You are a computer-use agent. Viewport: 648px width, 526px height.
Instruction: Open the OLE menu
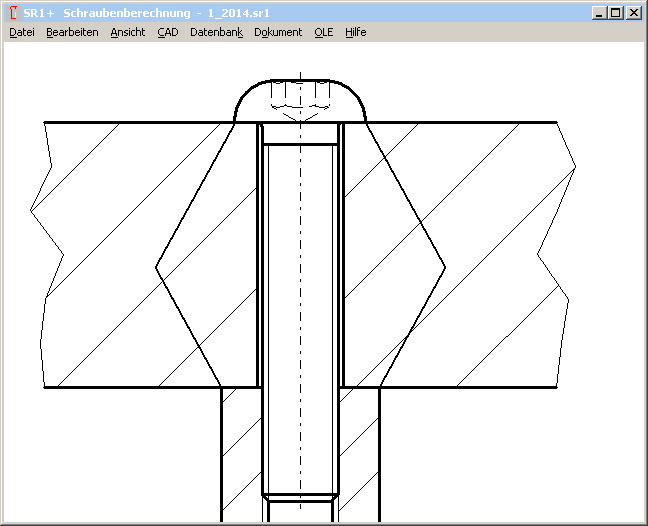point(323,32)
